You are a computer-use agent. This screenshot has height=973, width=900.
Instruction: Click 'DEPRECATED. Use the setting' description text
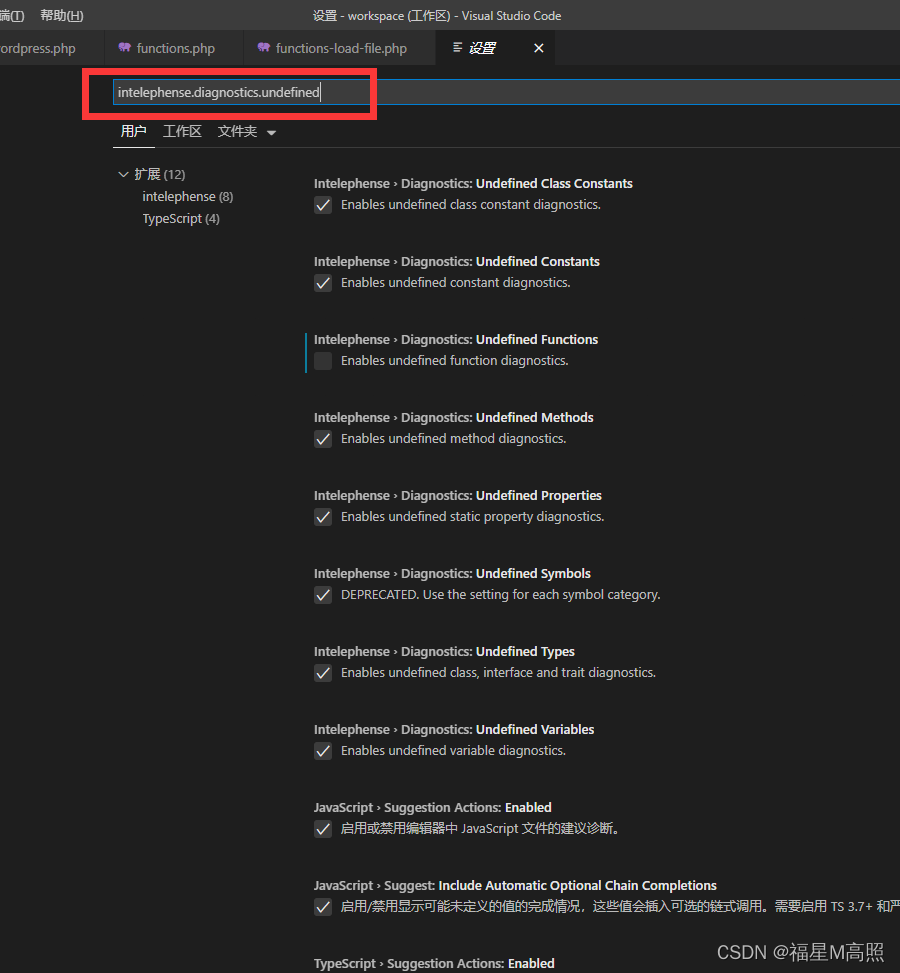coord(500,594)
